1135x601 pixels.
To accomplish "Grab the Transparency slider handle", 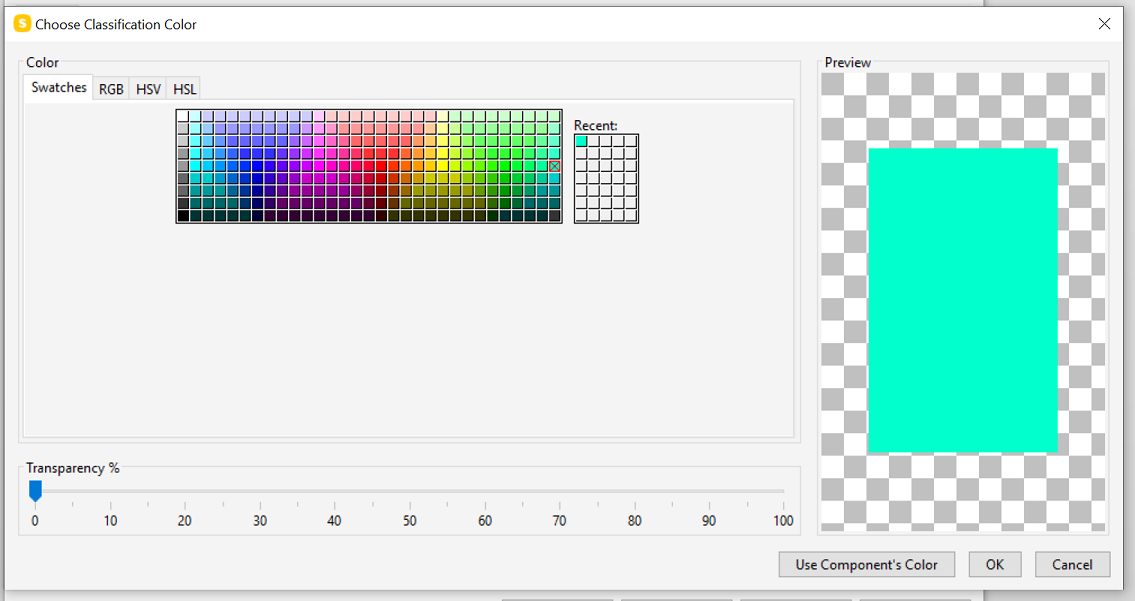I will click(35, 491).
